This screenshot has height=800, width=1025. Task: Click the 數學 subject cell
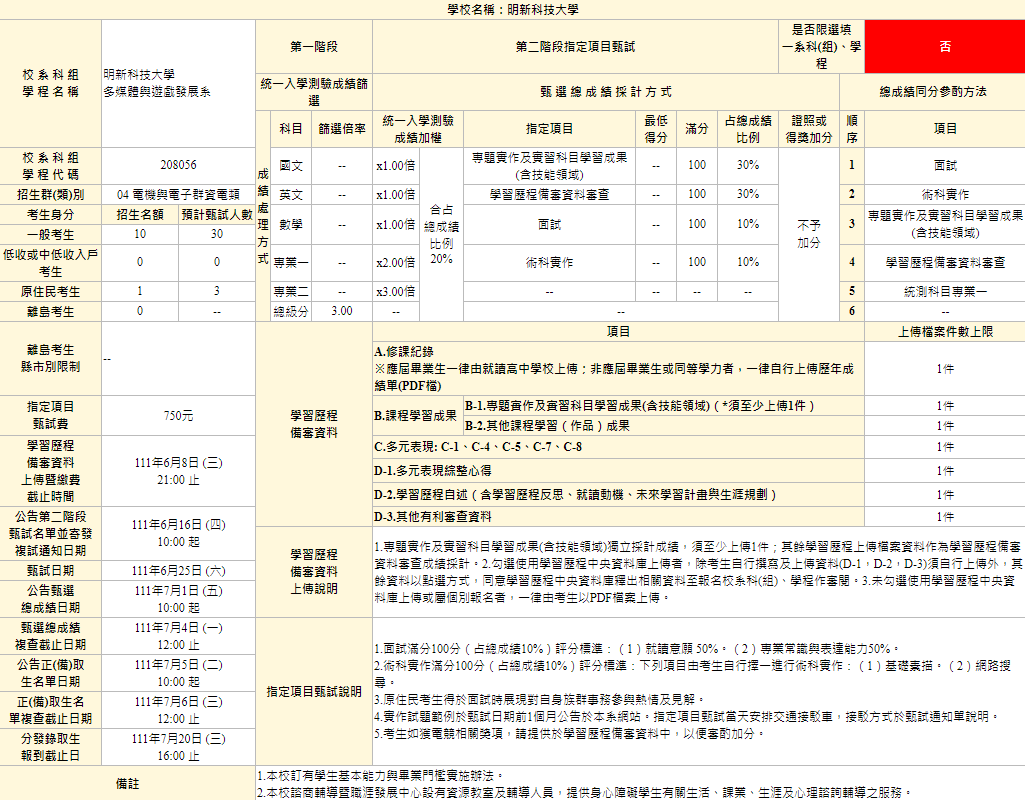[x=291, y=225]
